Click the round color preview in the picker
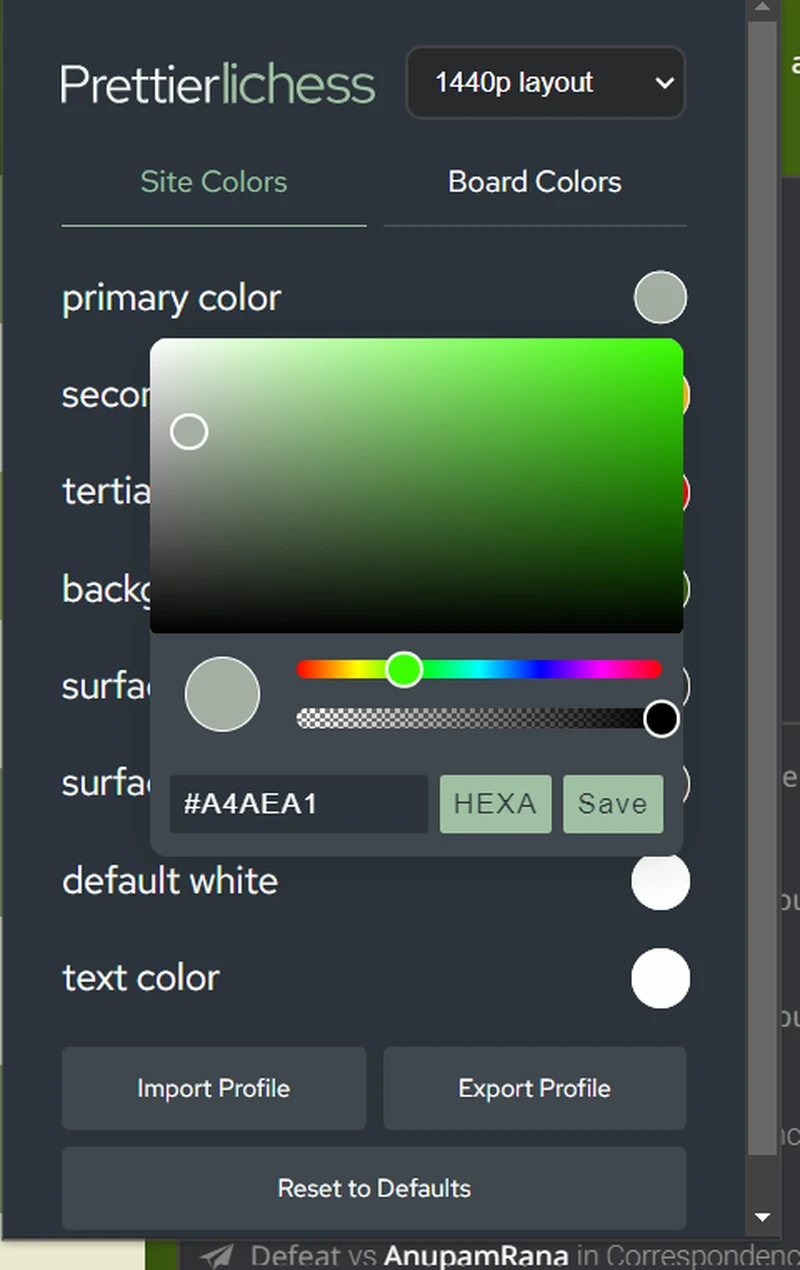The height and width of the screenshot is (1270, 800). click(x=222, y=694)
